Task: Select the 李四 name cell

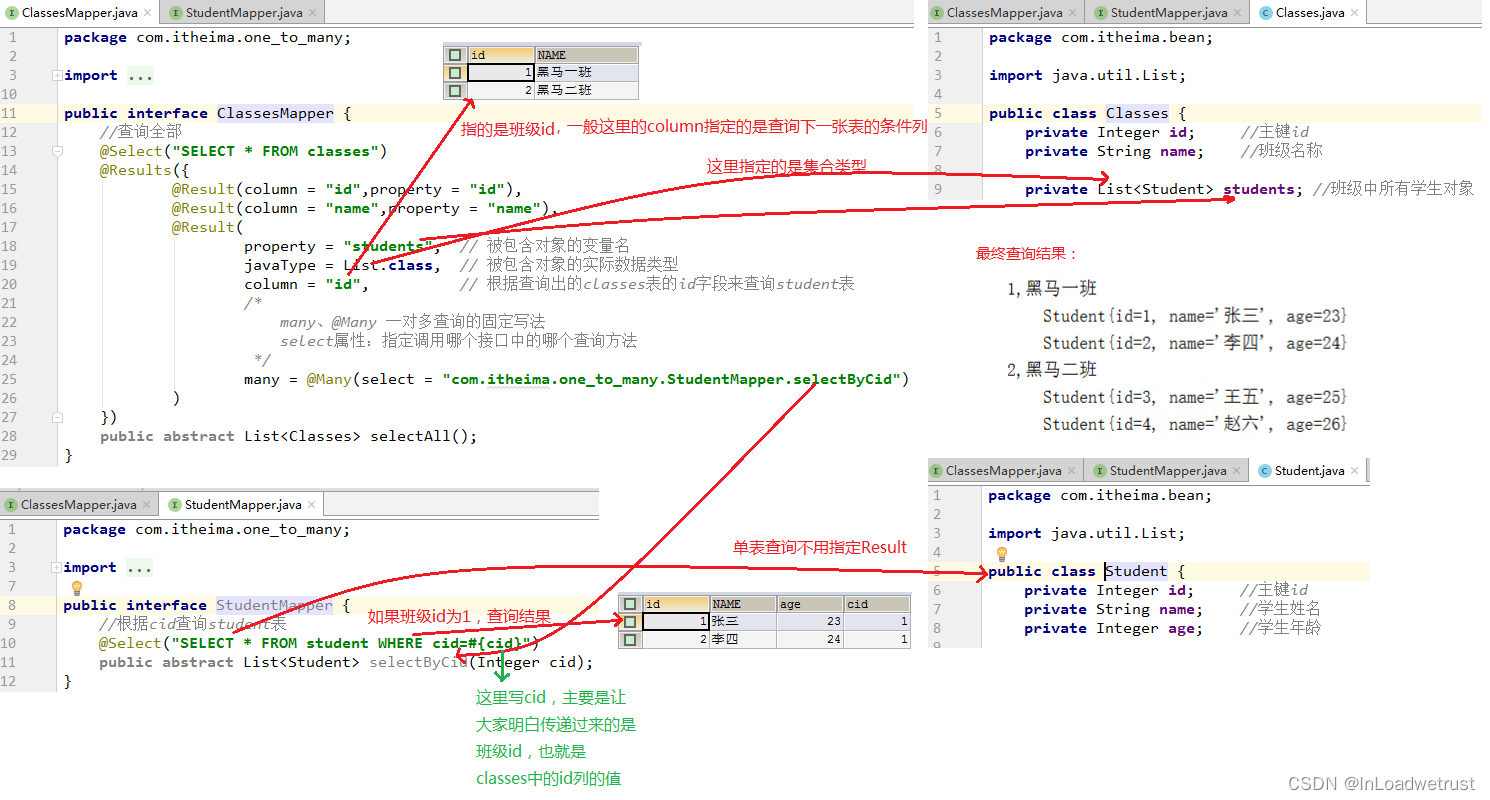Action: tap(743, 639)
